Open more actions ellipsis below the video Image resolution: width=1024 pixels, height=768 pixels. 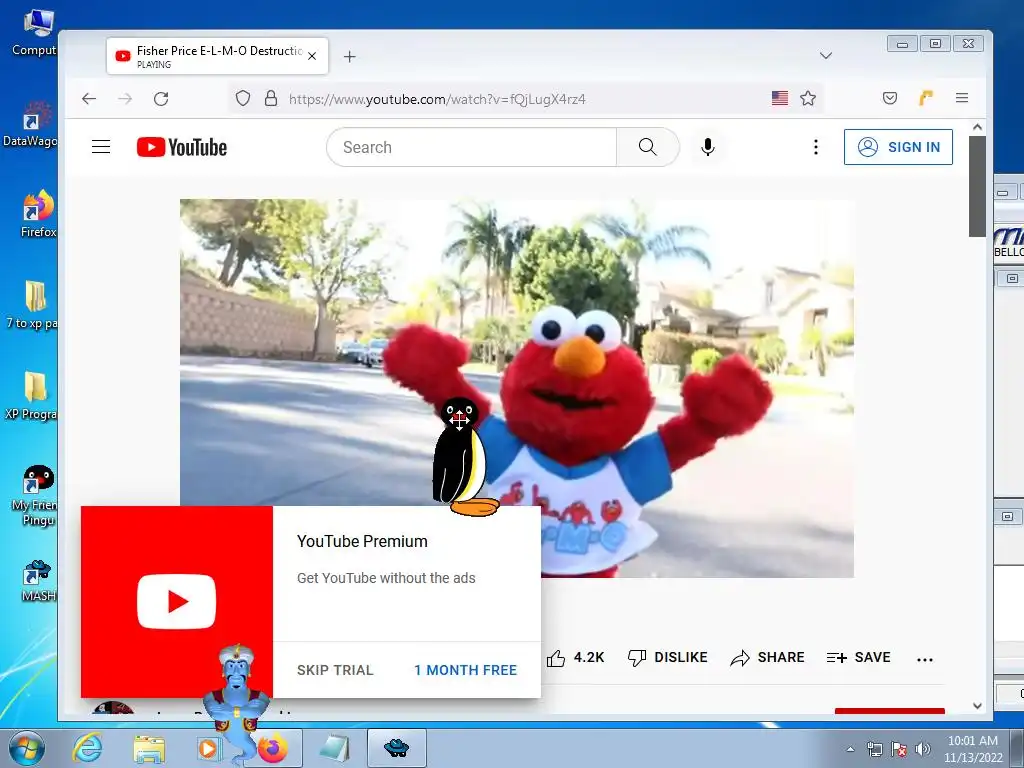(925, 660)
